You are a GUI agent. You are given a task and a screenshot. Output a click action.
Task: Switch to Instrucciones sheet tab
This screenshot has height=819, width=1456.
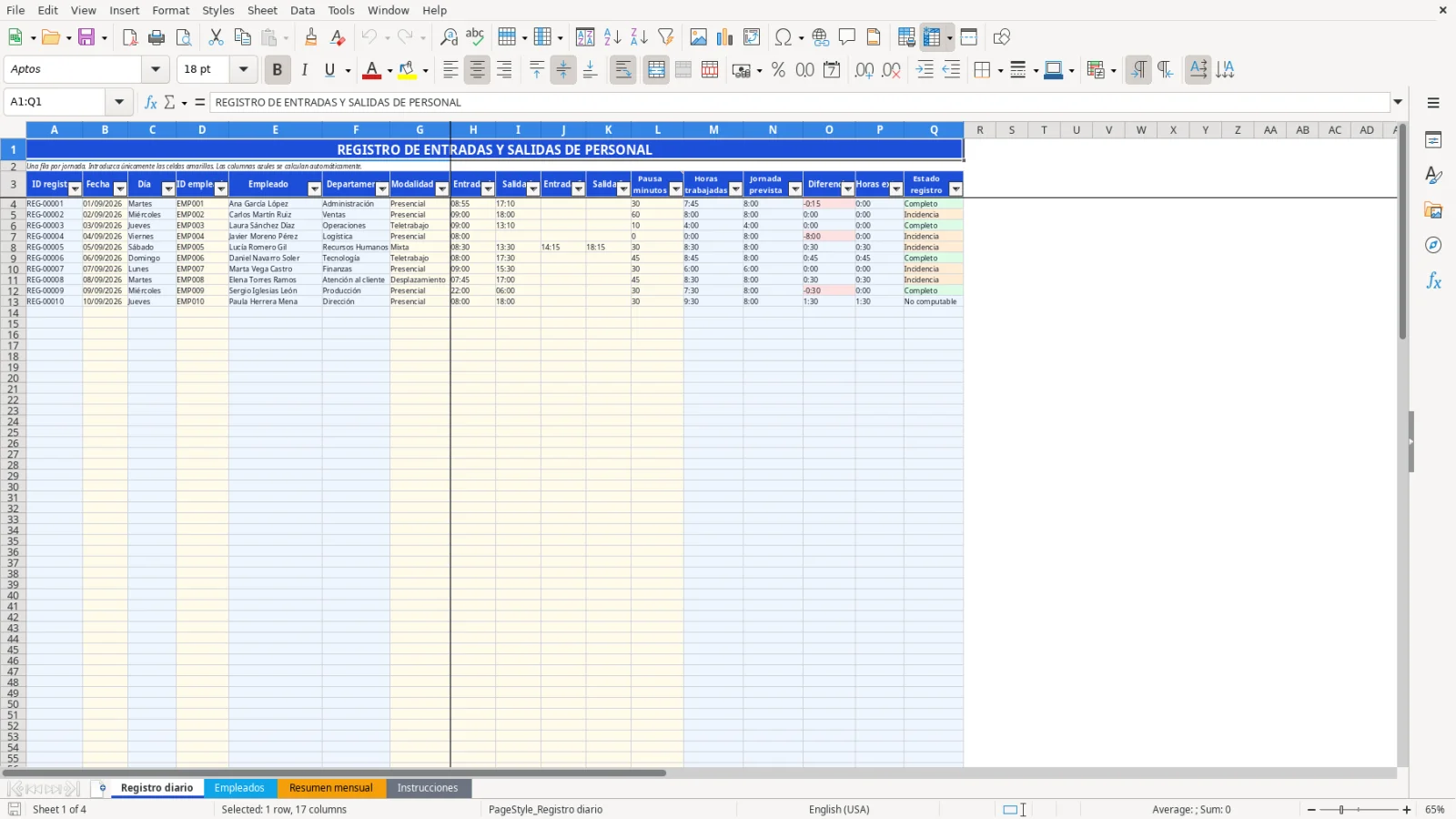pos(428,788)
